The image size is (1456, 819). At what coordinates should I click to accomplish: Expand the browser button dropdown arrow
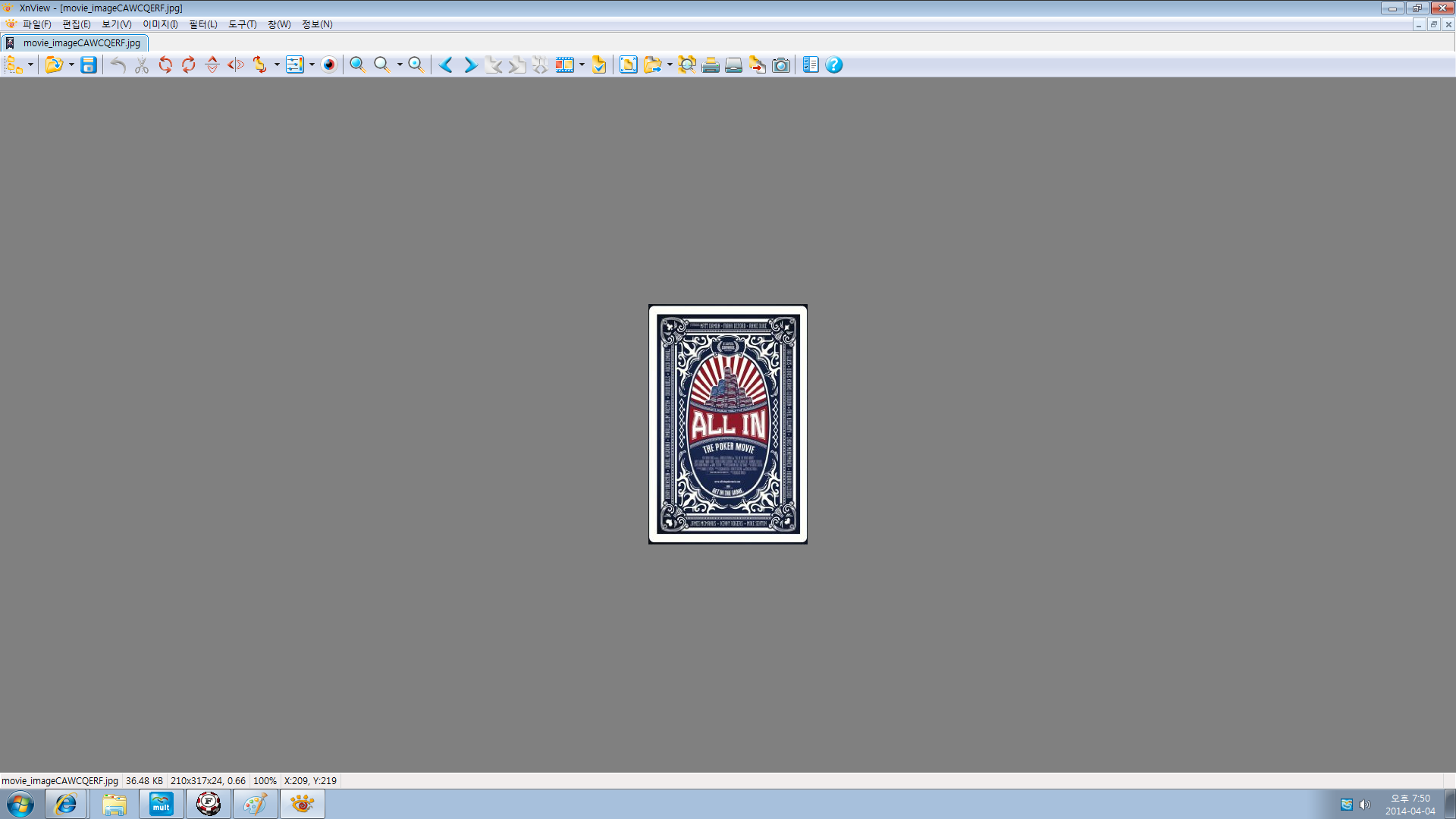30,65
